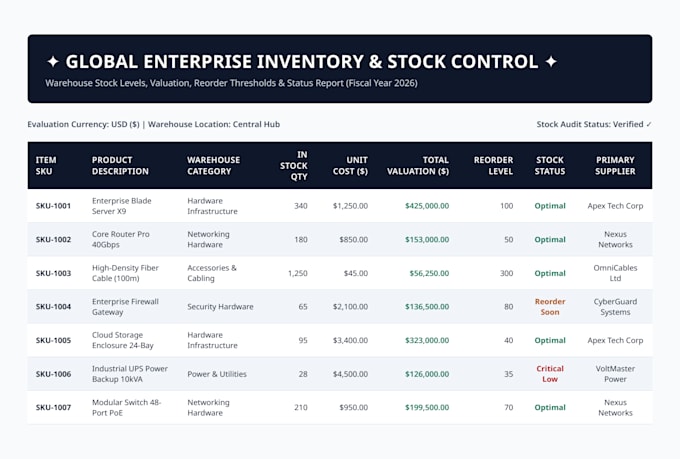This screenshot has height=459, width=680.
Task: Click the $3,400.00 unit cost
Action: [350, 341]
